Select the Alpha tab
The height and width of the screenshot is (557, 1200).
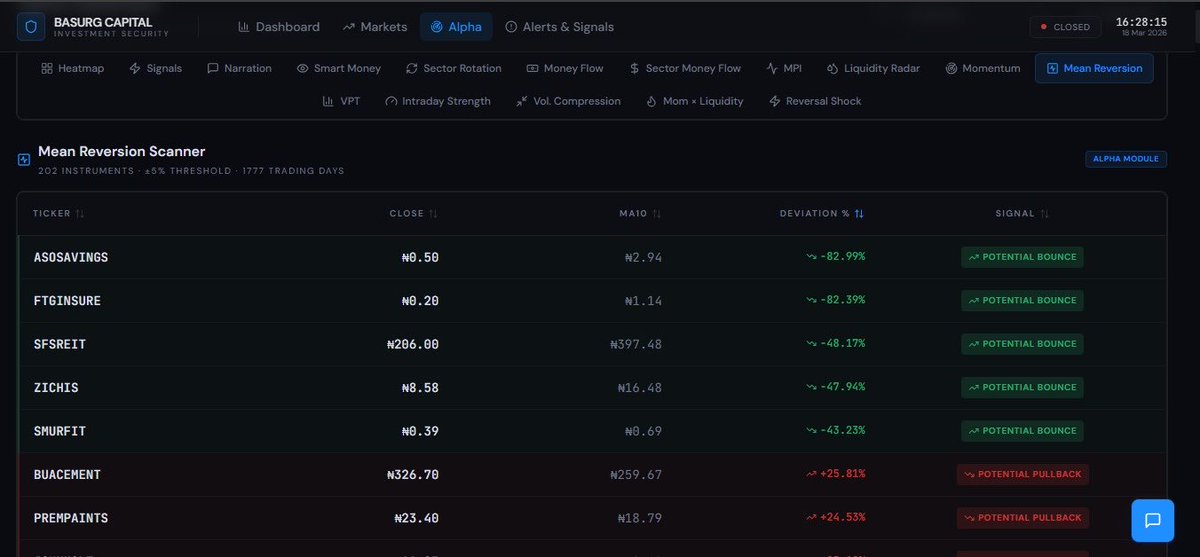(x=456, y=27)
